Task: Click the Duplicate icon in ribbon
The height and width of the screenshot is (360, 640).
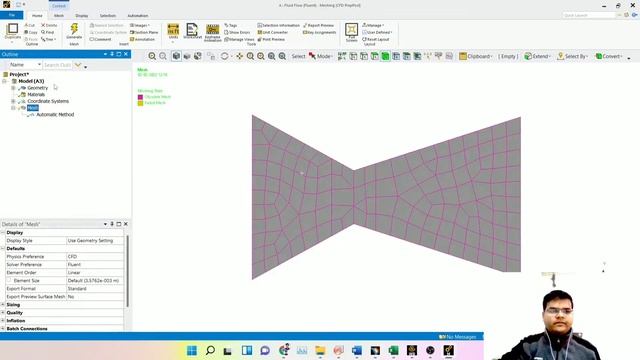Action: (x=12, y=29)
